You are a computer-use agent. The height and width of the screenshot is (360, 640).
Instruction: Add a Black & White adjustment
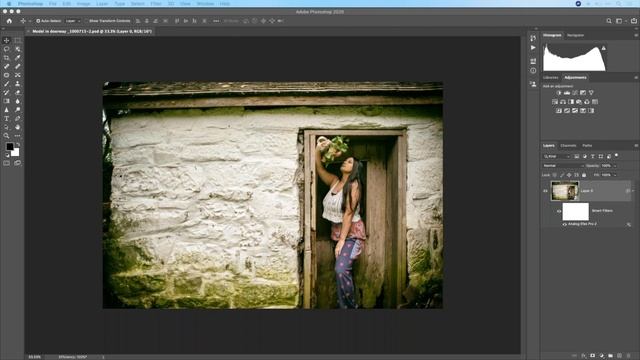[x=571, y=102]
